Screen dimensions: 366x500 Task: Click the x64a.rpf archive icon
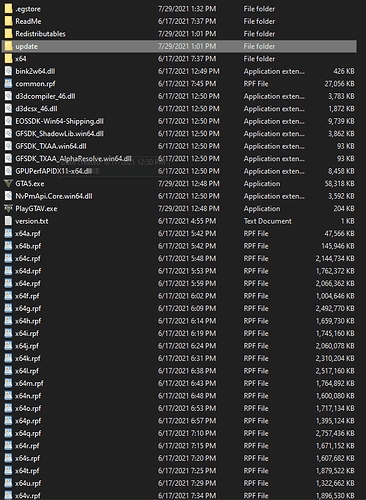pos(8,234)
